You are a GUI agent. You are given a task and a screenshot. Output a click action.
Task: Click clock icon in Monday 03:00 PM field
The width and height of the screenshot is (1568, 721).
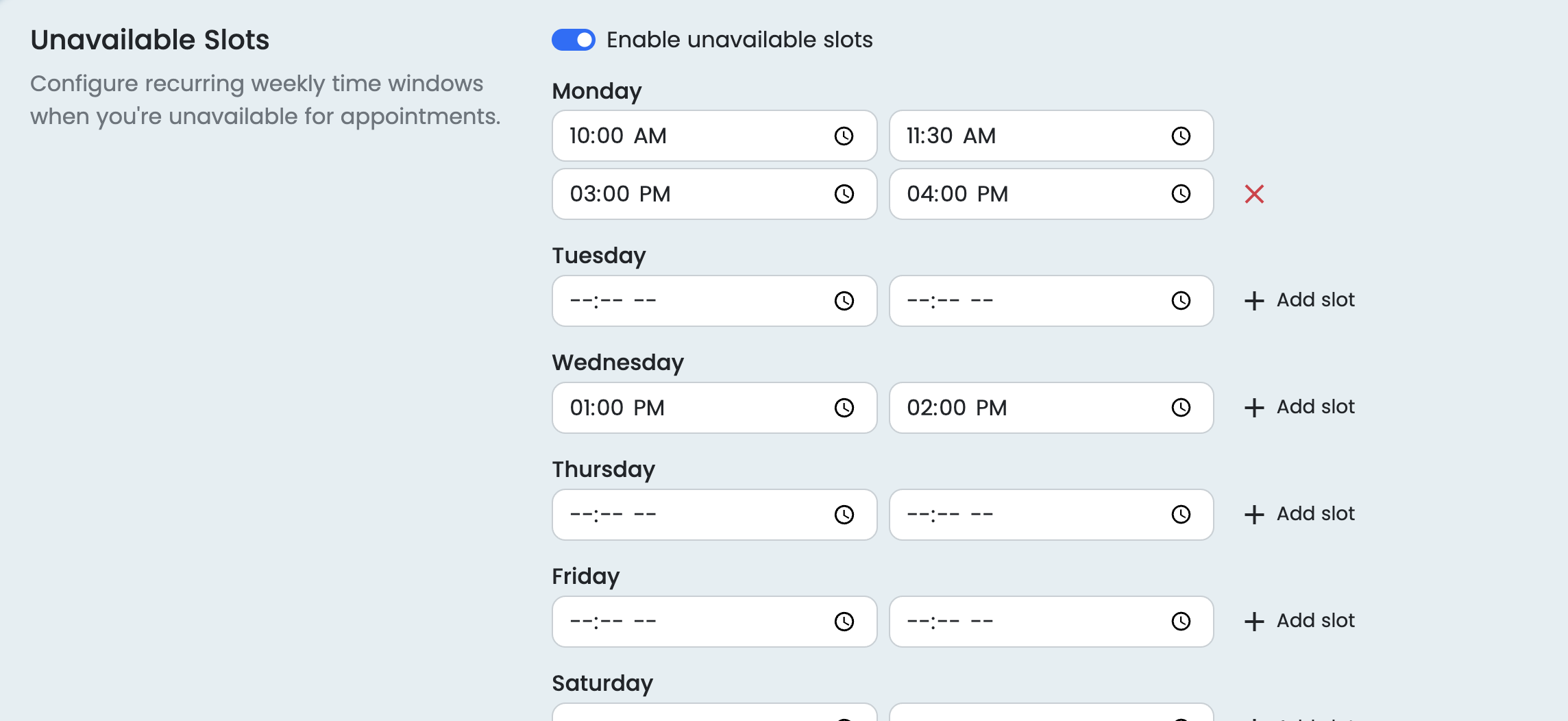coord(844,194)
